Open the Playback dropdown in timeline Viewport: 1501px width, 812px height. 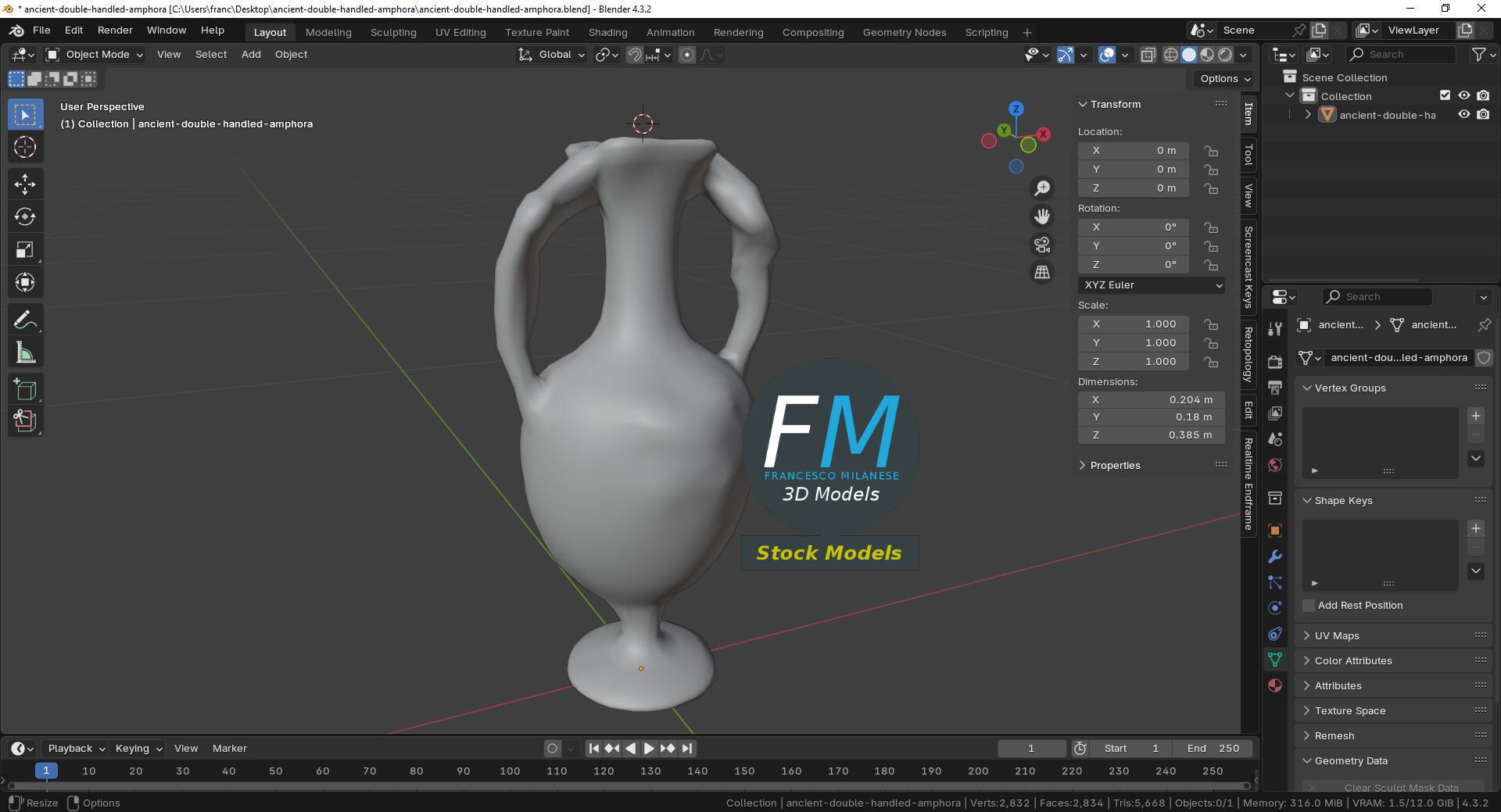point(76,749)
